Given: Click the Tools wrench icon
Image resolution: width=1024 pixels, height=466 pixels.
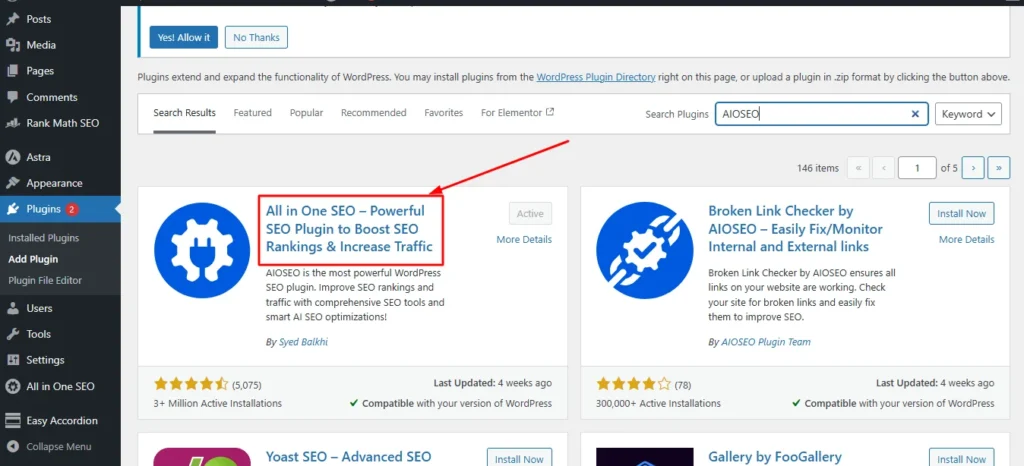Looking at the screenshot, I should 12,334.
